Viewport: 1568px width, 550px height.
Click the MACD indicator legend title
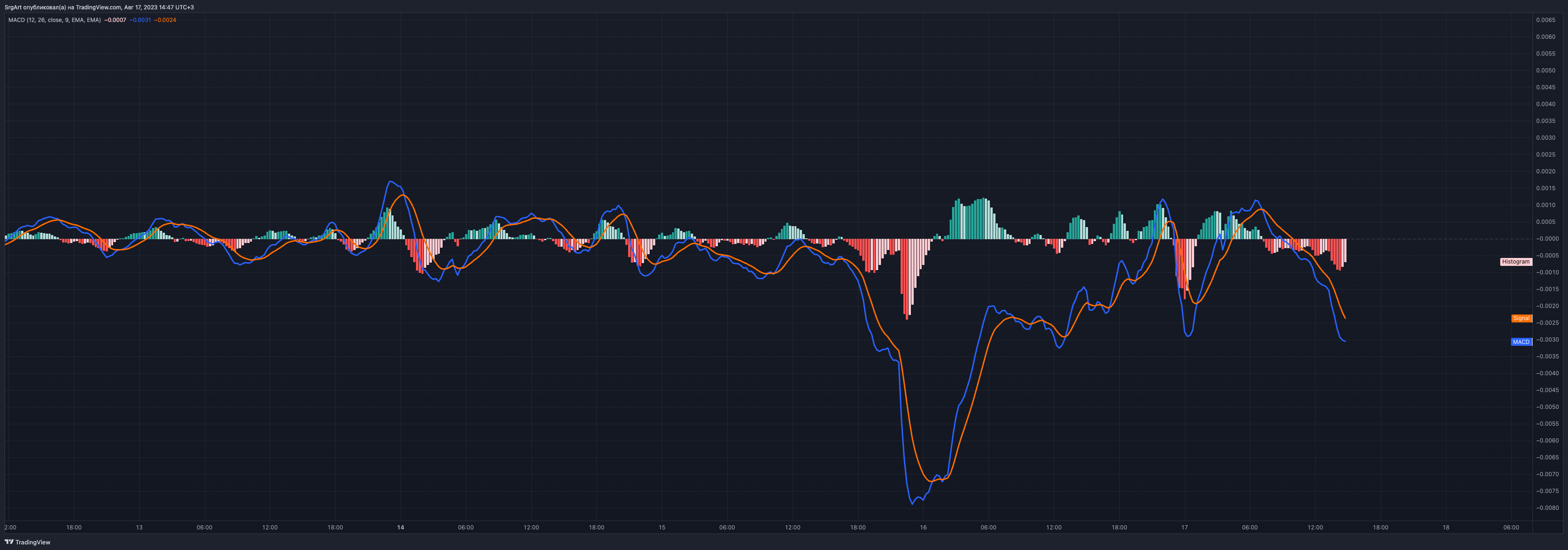pyautogui.click(x=54, y=20)
